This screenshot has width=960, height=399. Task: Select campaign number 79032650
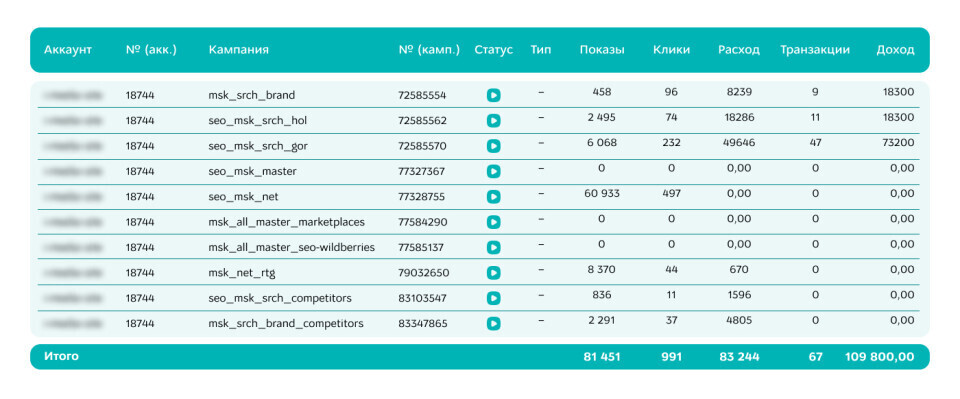(x=423, y=273)
